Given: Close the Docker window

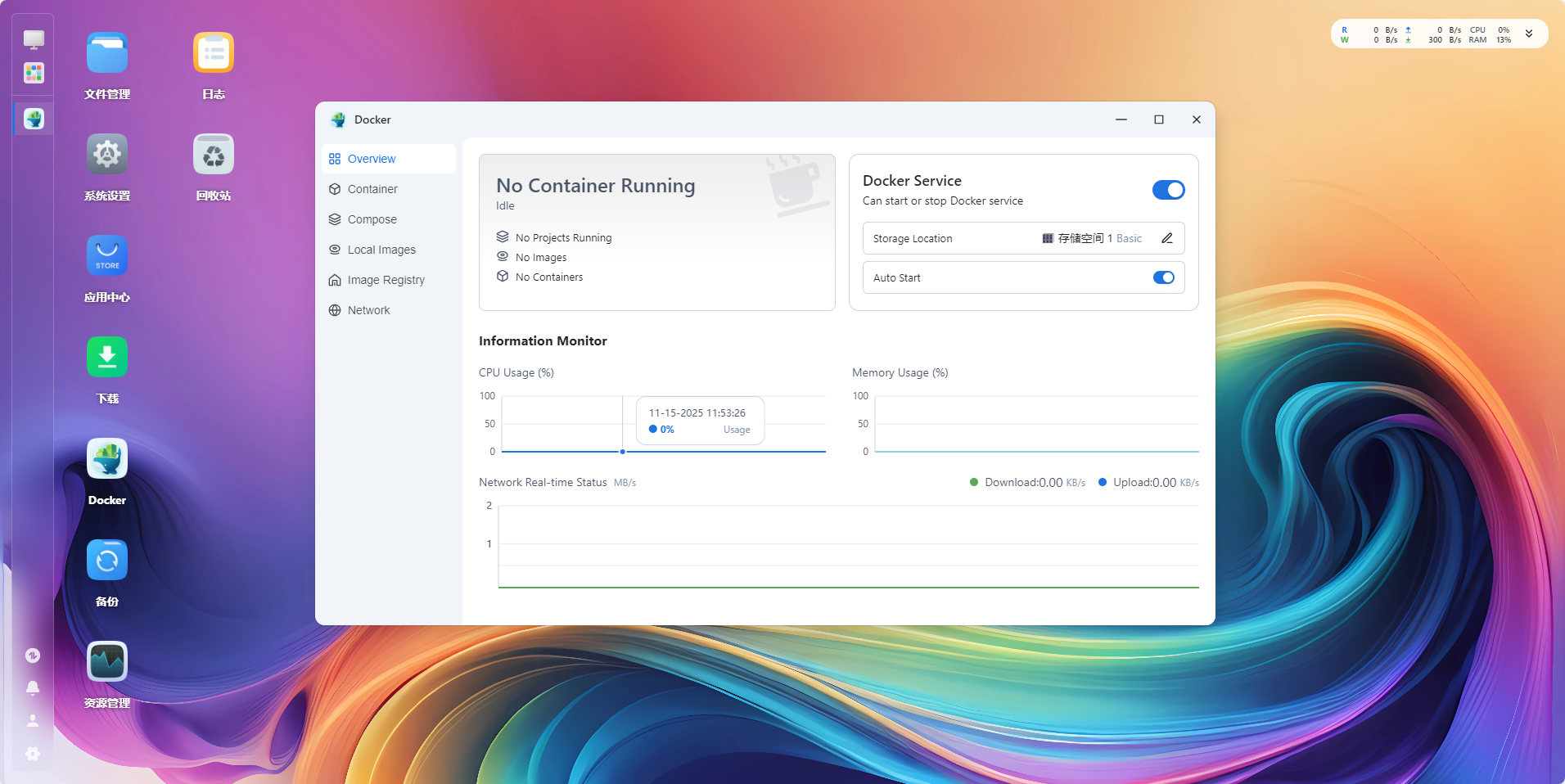Looking at the screenshot, I should click(1197, 119).
